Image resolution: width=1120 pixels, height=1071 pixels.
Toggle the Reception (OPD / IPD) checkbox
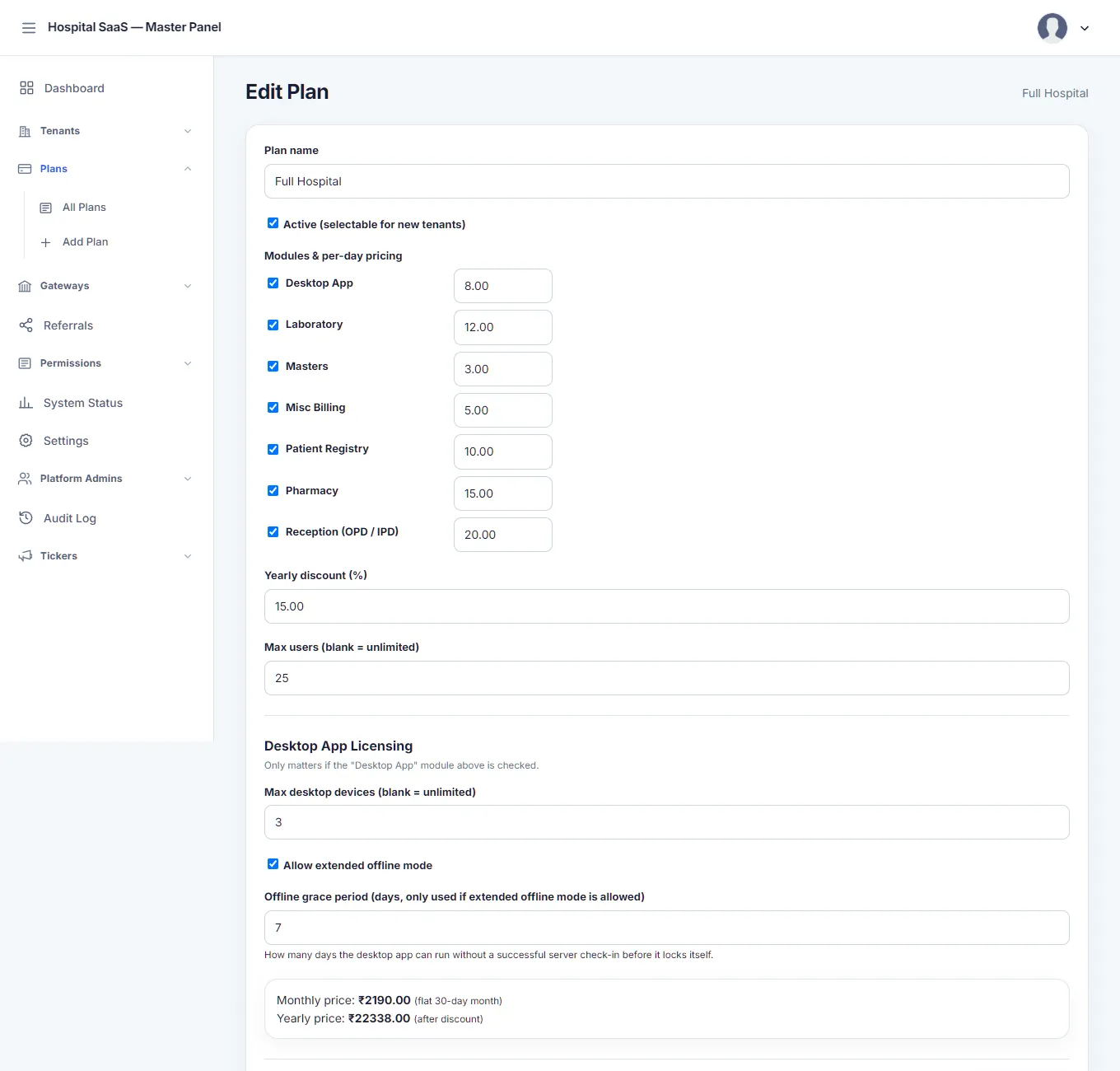point(273,531)
